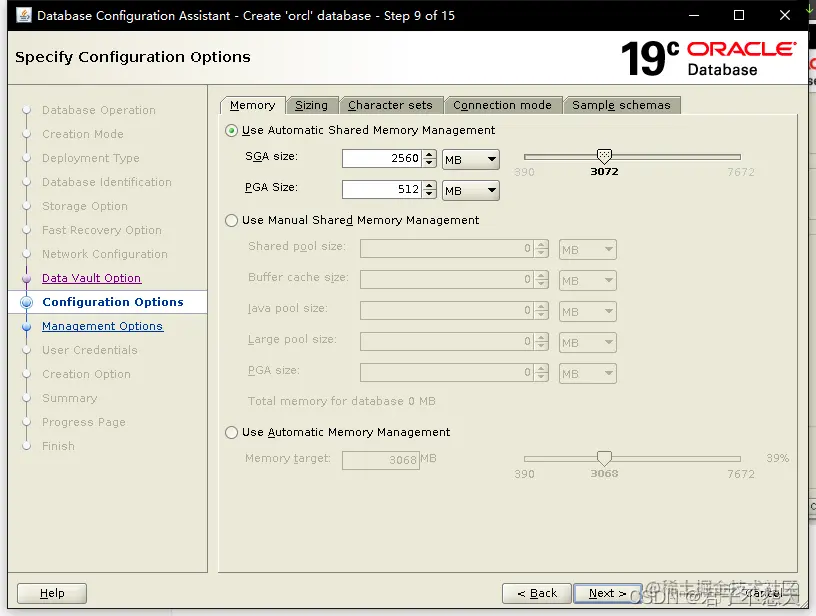The width and height of the screenshot is (816, 616).
Task: Go back with the Back button
Action: (537, 593)
